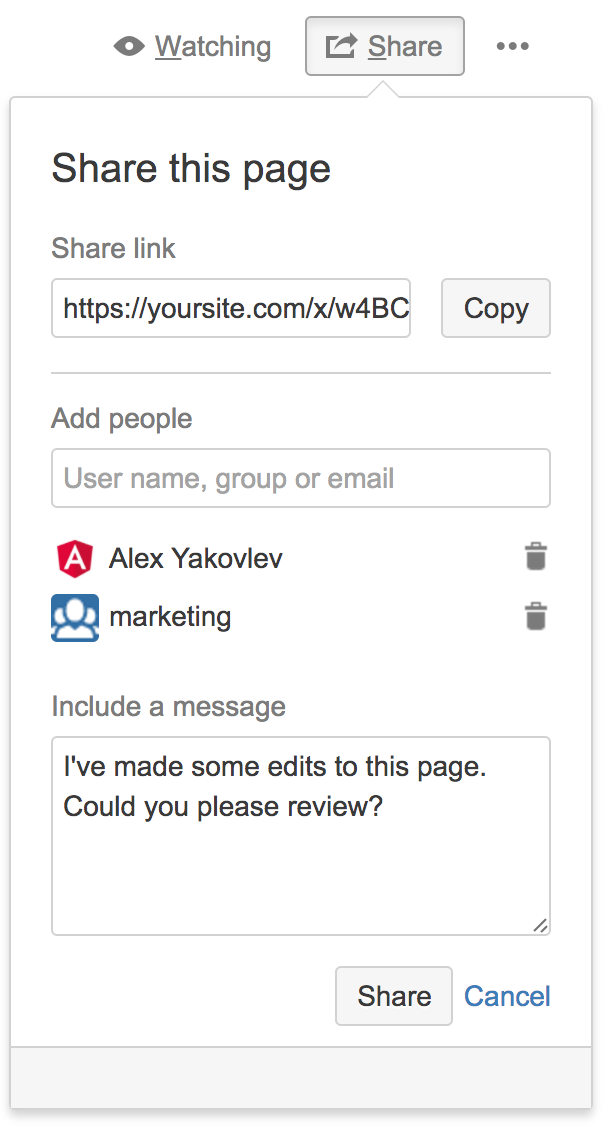Click the eye icon beside Watching
The height and width of the screenshot is (1132, 604).
point(130,46)
